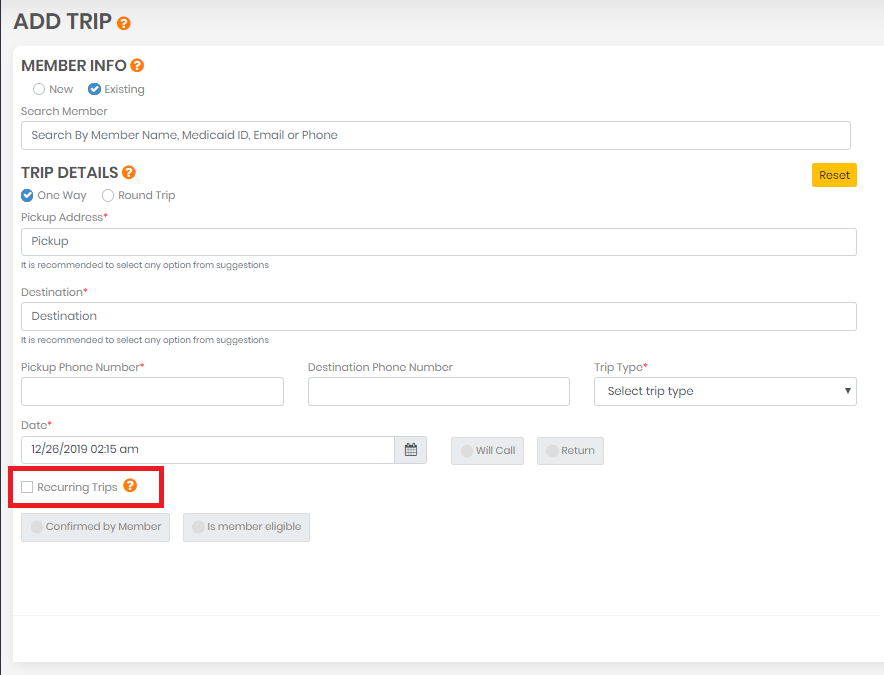Focus the Pickup Address field
The image size is (884, 675).
point(439,242)
